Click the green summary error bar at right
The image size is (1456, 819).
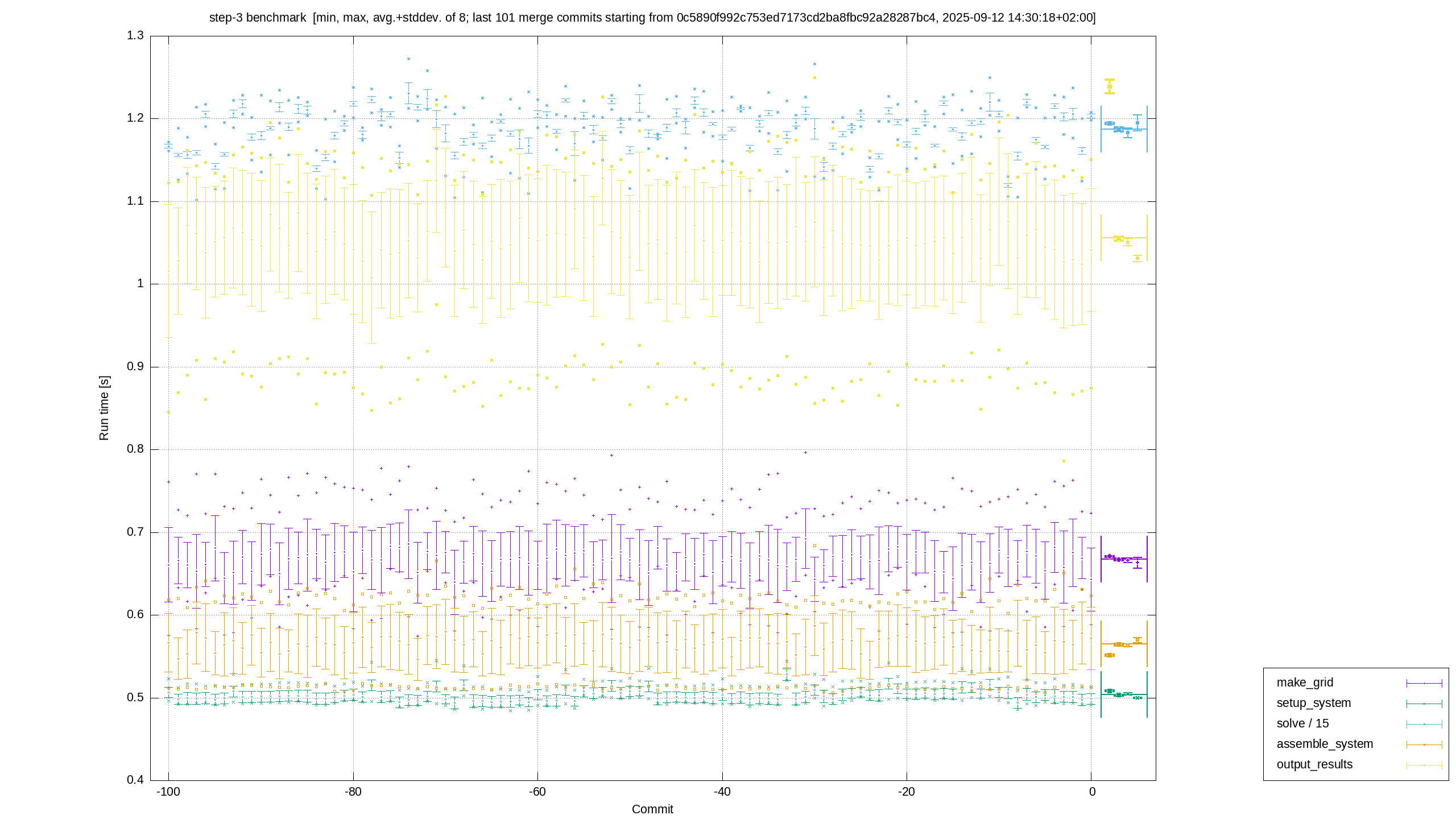[x=1124, y=694]
